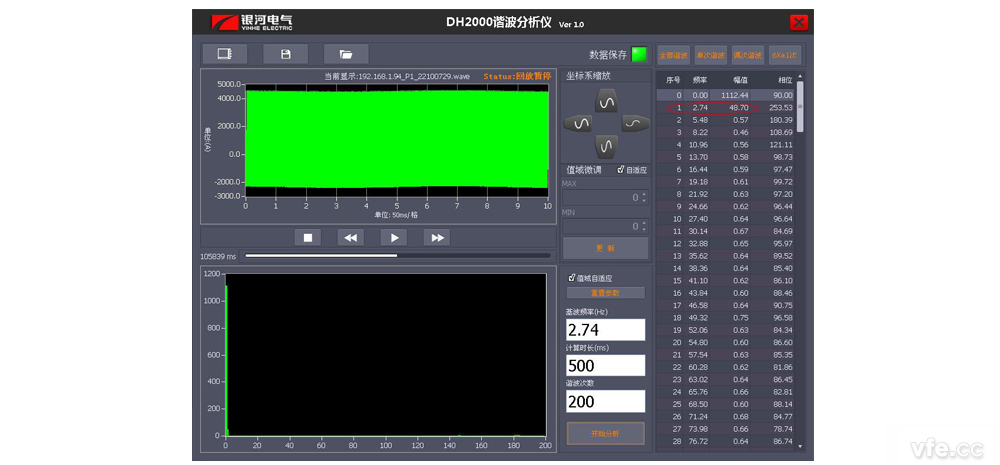
Task: Toggle the 值域自适应 checkbox
Action: (x=572, y=278)
